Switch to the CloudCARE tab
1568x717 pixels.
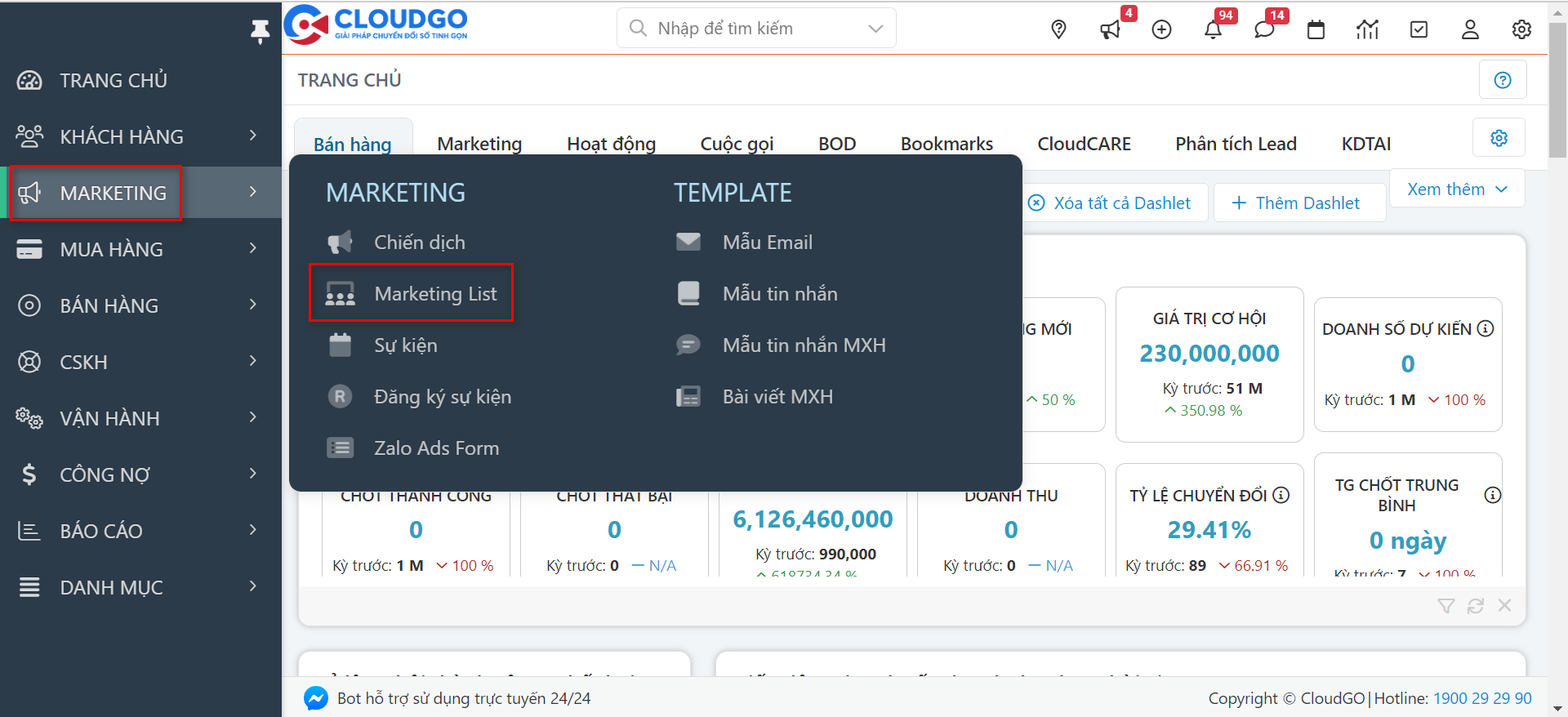(x=1084, y=144)
